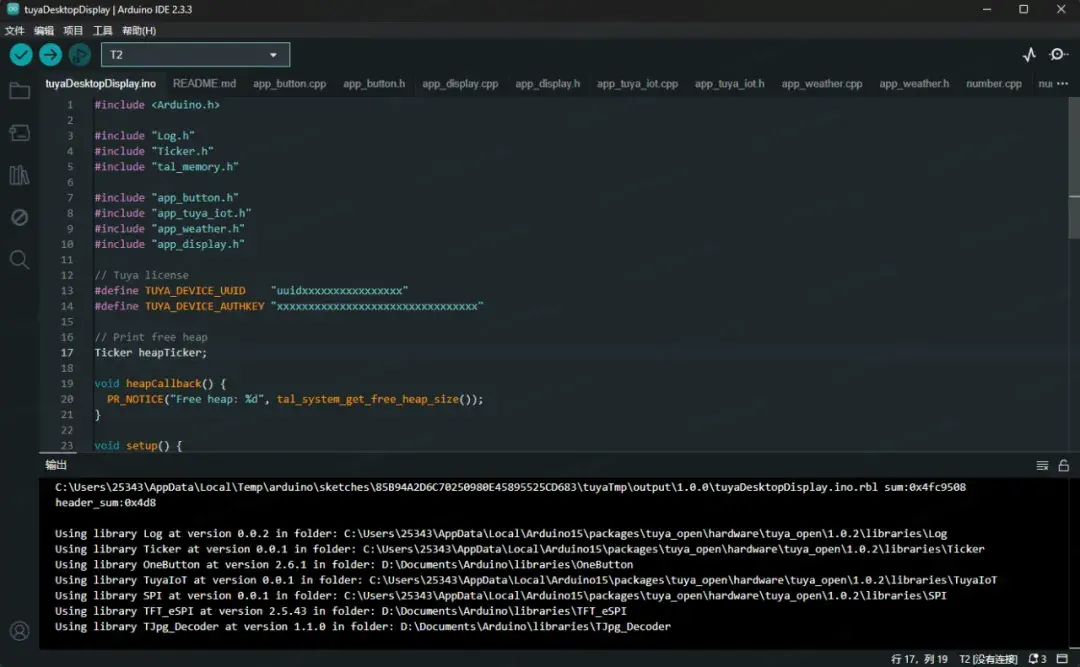Start debugging with the Debug toolbar button
1080x667 pixels.
(80, 55)
